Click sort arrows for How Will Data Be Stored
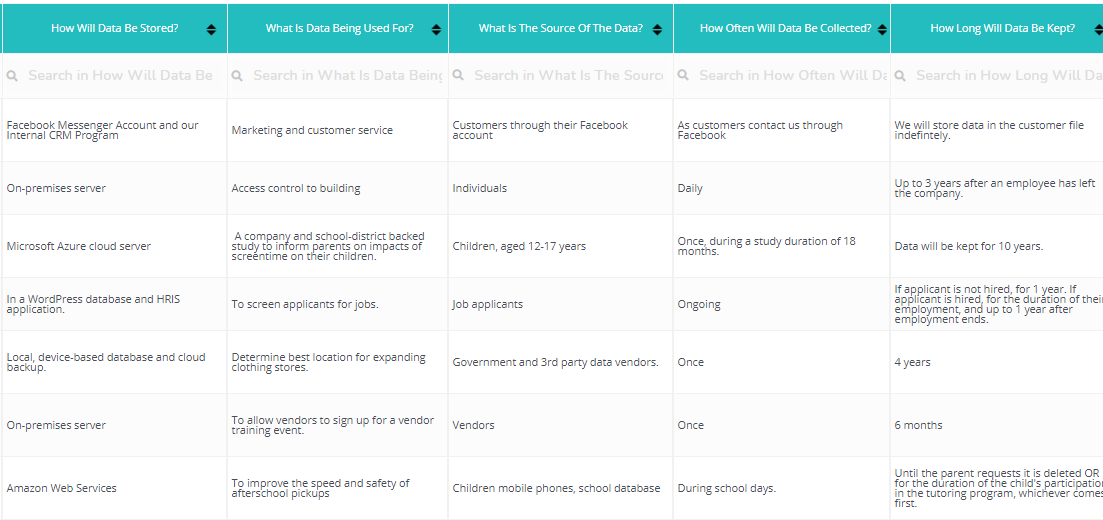This screenshot has width=1103, height=520. point(212,30)
